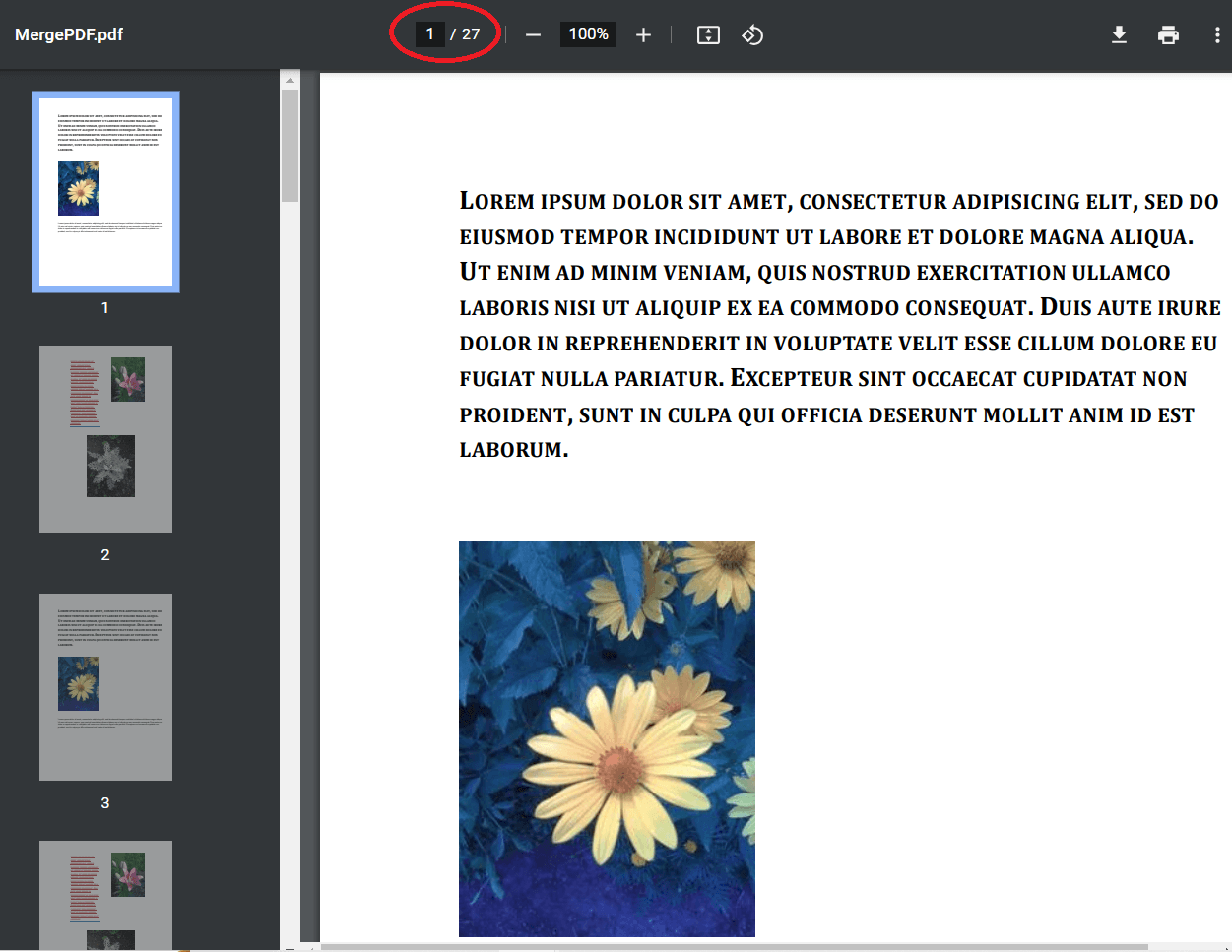The width and height of the screenshot is (1232, 952).
Task: Click the MergePDF.pdf document title
Action: [x=69, y=34]
